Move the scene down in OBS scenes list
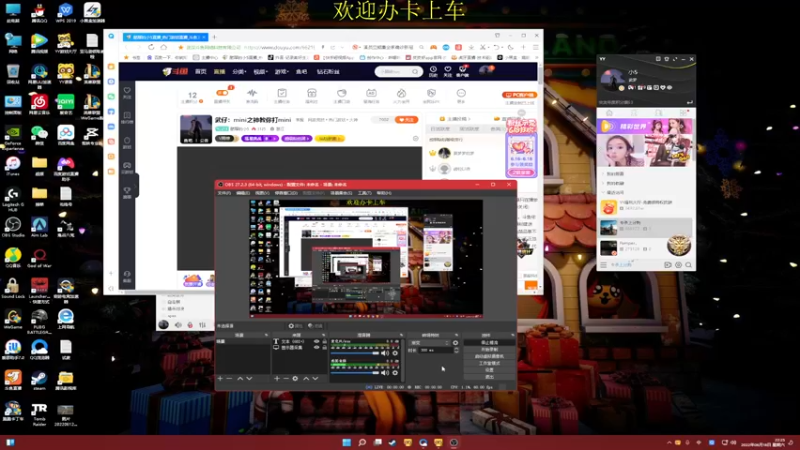 pyautogui.click(x=249, y=379)
